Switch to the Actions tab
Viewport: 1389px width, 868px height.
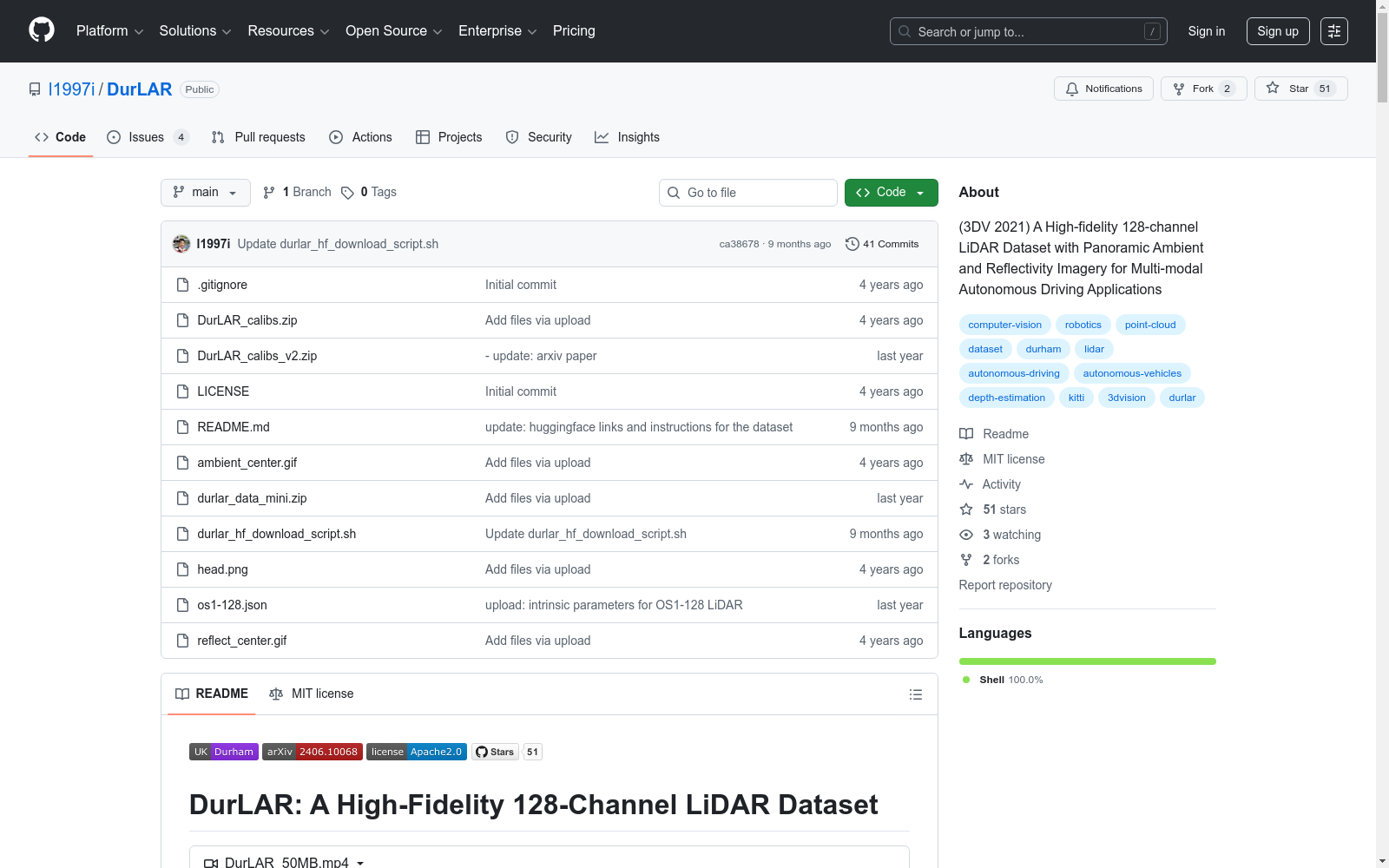pyautogui.click(x=360, y=137)
